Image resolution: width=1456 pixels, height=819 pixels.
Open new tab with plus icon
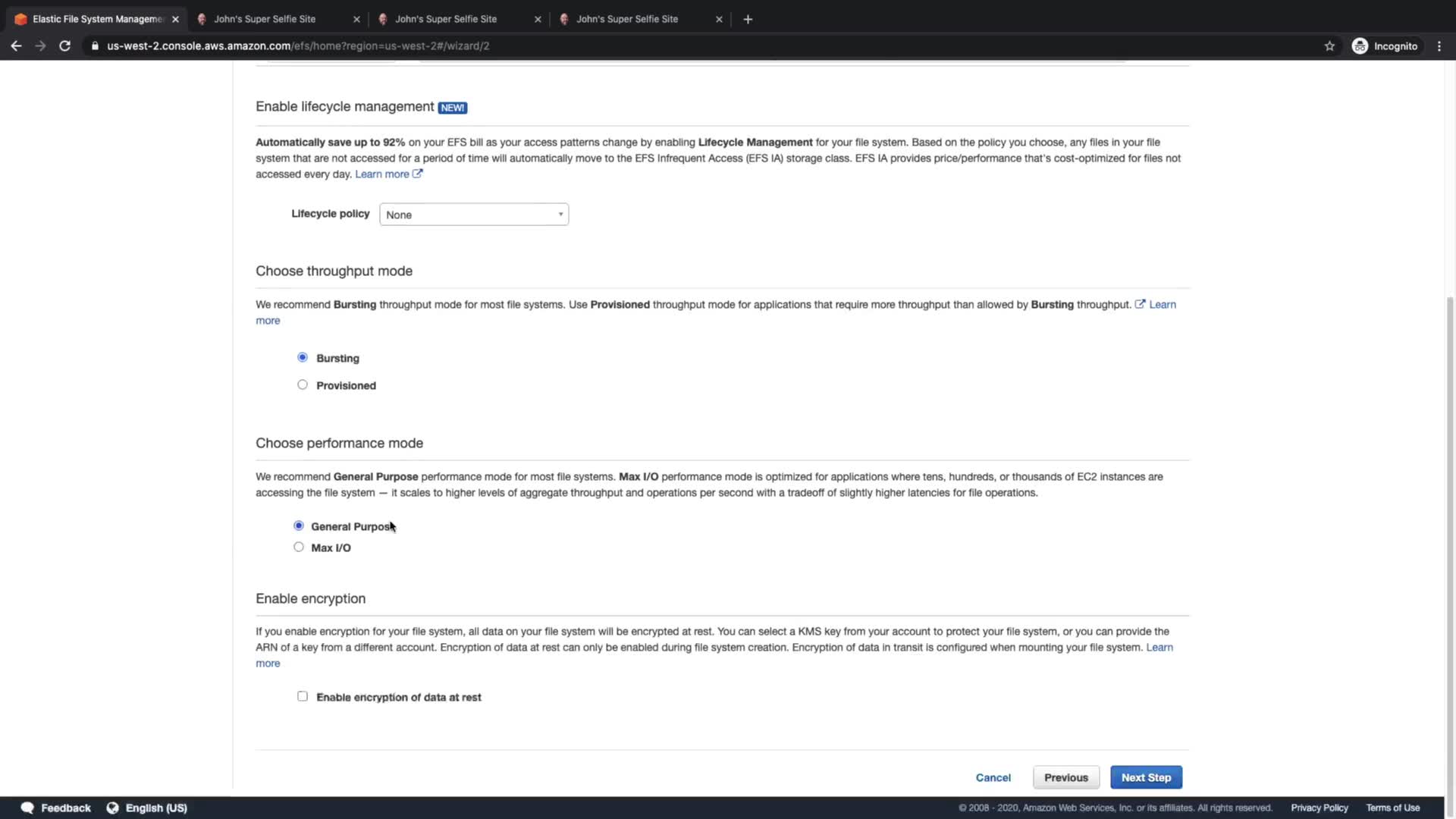click(748, 19)
